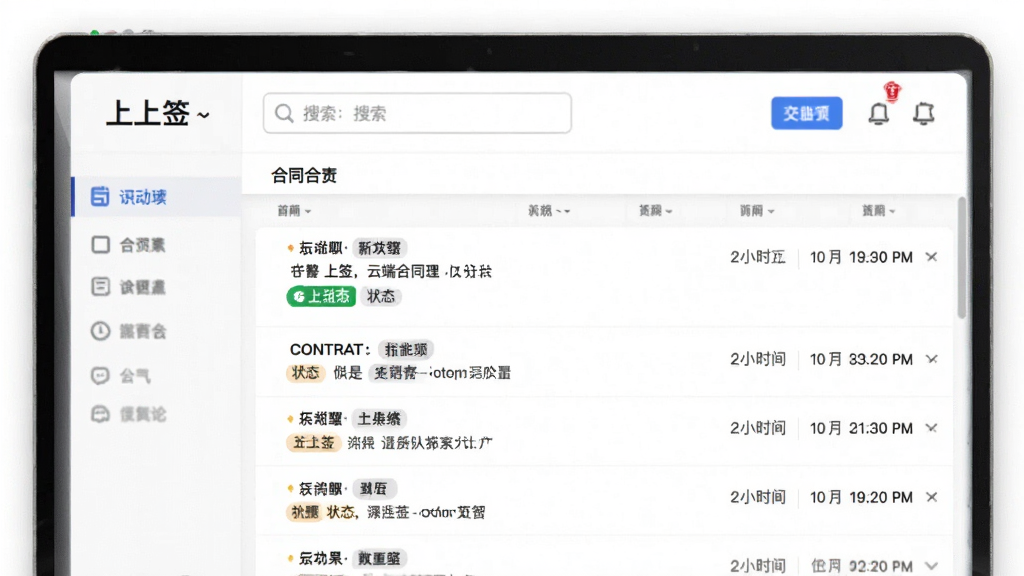Click the CONTRAT: row title
This screenshot has height=576, width=1024.
330,349
